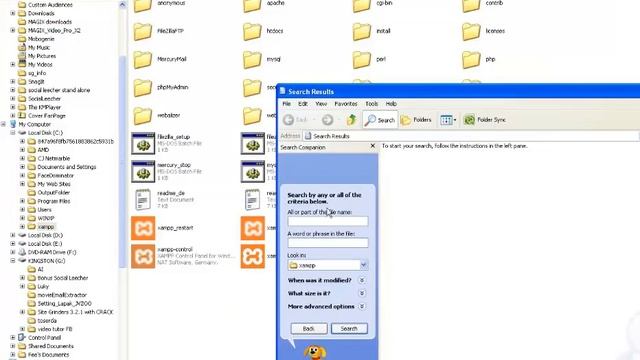Expand More advanced options

pyautogui.click(x=362, y=307)
